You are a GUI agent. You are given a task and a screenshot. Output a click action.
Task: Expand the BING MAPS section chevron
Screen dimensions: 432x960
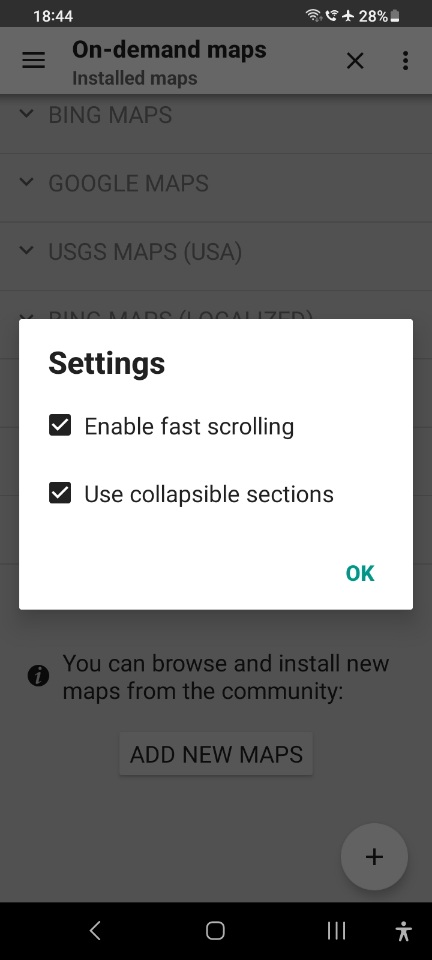(x=26, y=114)
